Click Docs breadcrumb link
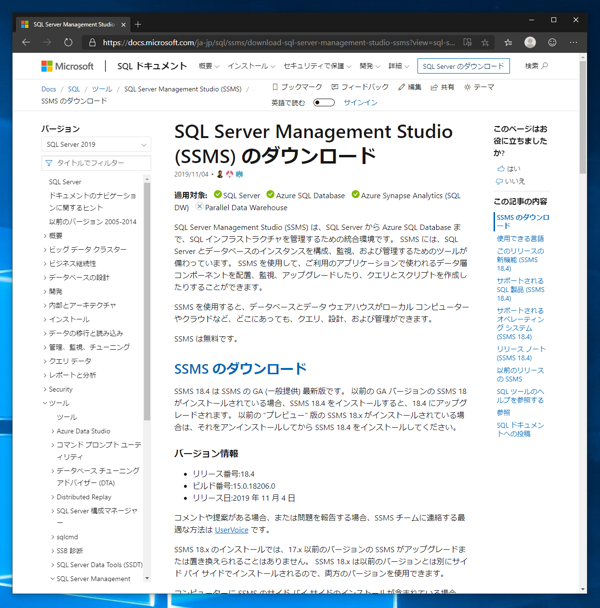600x608 pixels. (x=48, y=89)
